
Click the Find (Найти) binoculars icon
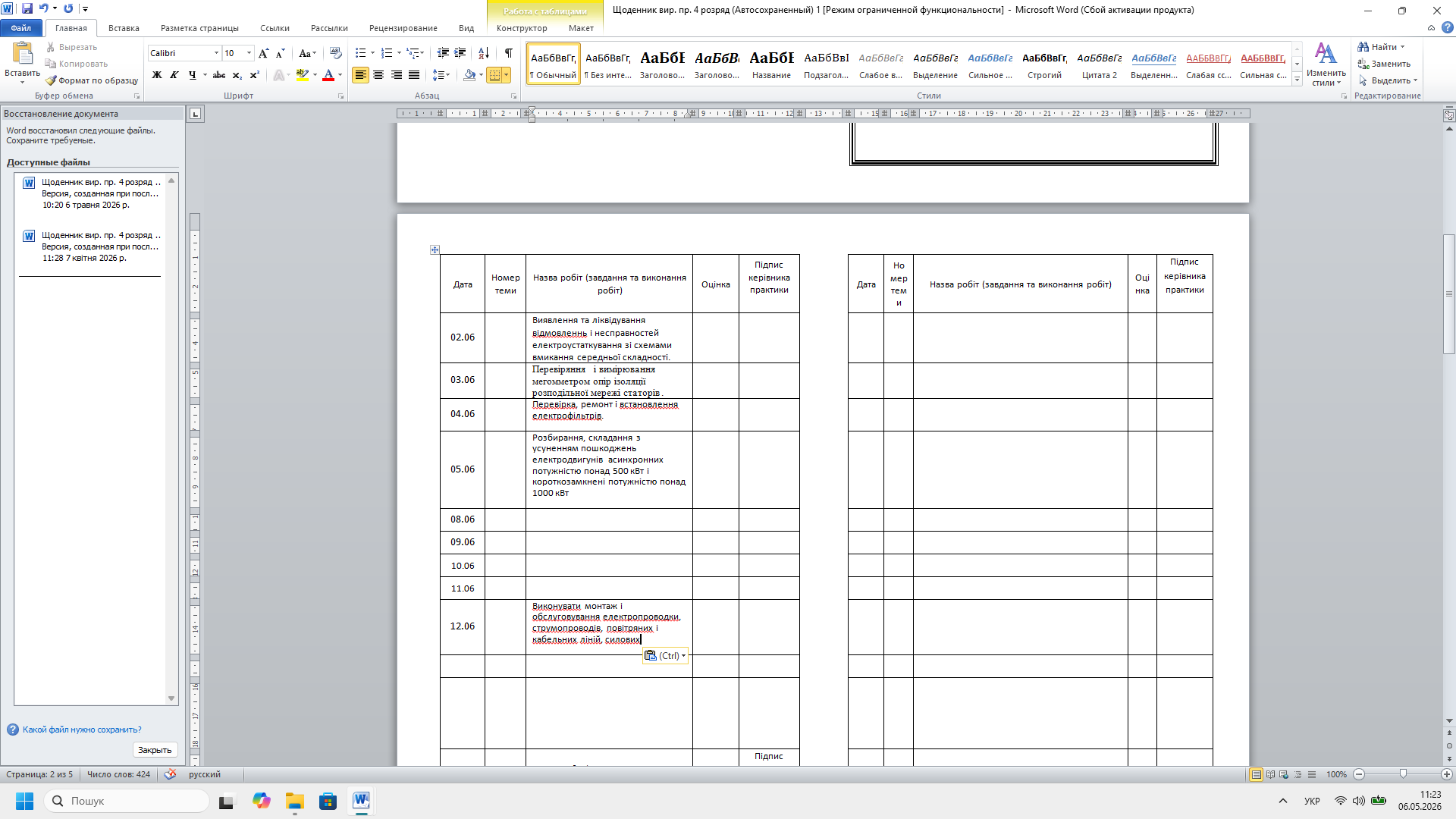click(x=1363, y=47)
